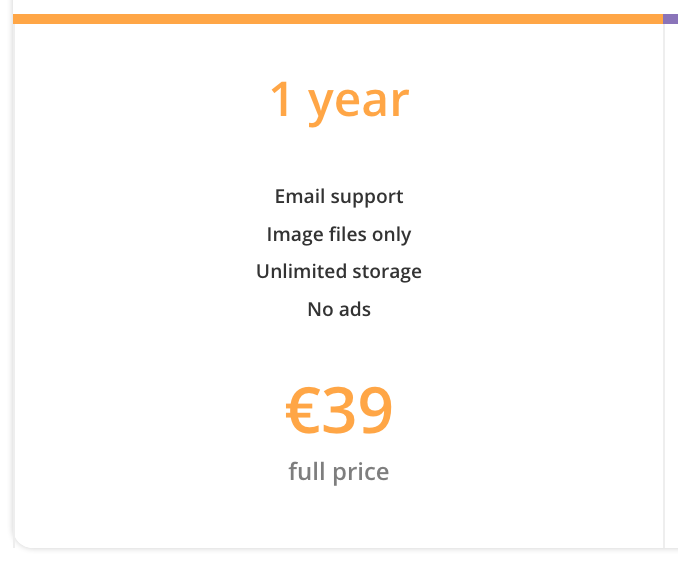Screen dimensions: 678x562
Task: Click the word "support" in the features
Action: [x=367, y=198]
